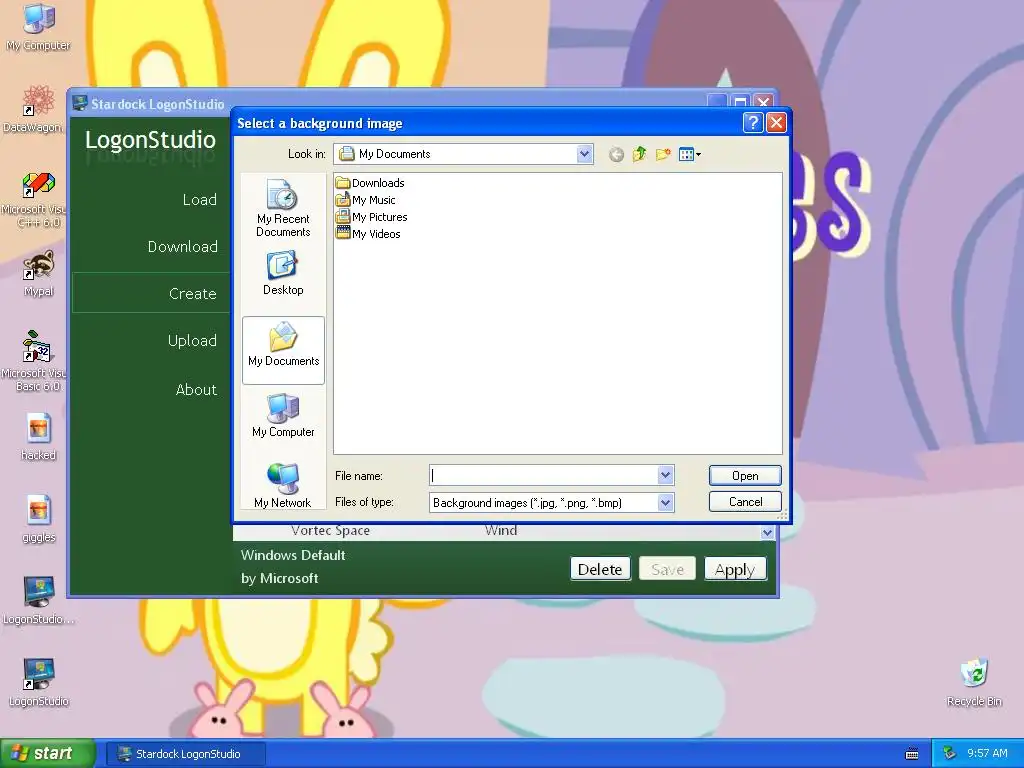Open the Windows Start menu
This screenshot has width=1024, height=768.
tap(47, 754)
